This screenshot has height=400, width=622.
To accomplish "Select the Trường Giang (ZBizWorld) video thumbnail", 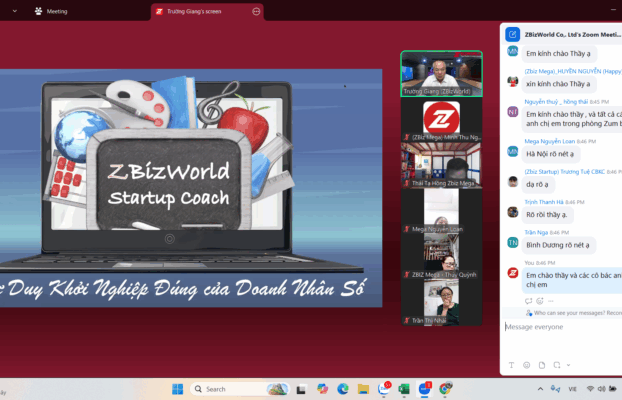I will coord(442,74).
